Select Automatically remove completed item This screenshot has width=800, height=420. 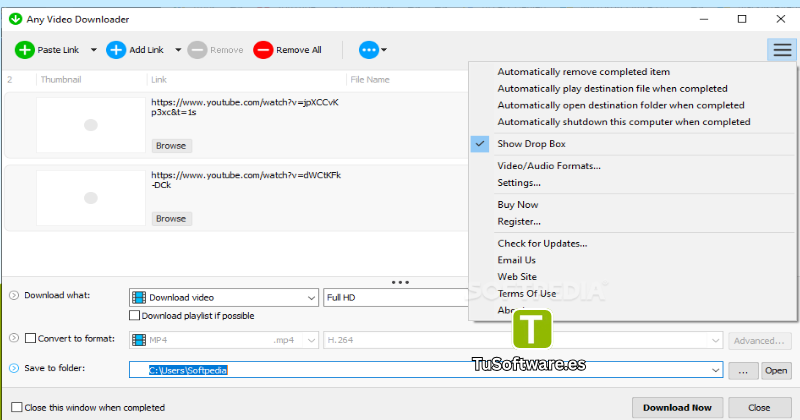tap(584, 72)
